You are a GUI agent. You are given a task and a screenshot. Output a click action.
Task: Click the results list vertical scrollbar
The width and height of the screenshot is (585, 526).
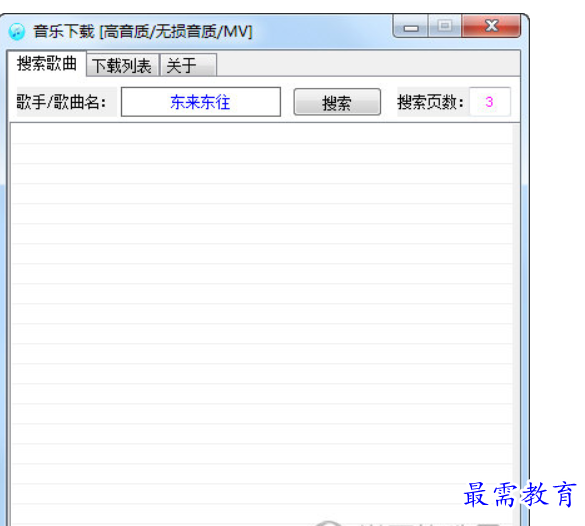click(x=516, y=325)
